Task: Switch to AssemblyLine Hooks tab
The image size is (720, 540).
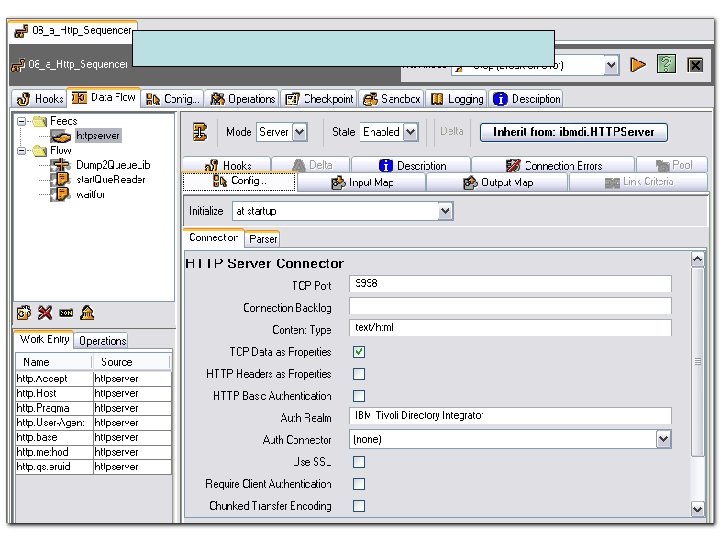Action: coord(39,99)
